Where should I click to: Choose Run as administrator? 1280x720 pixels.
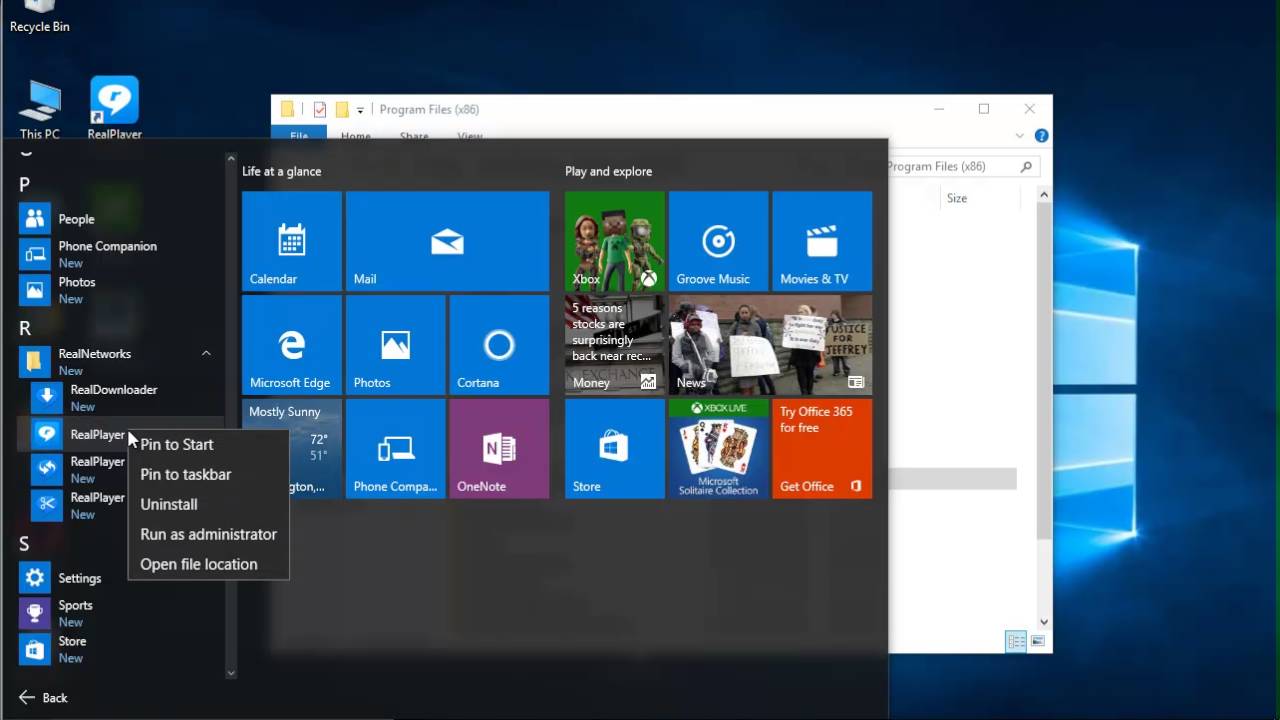point(208,534)
